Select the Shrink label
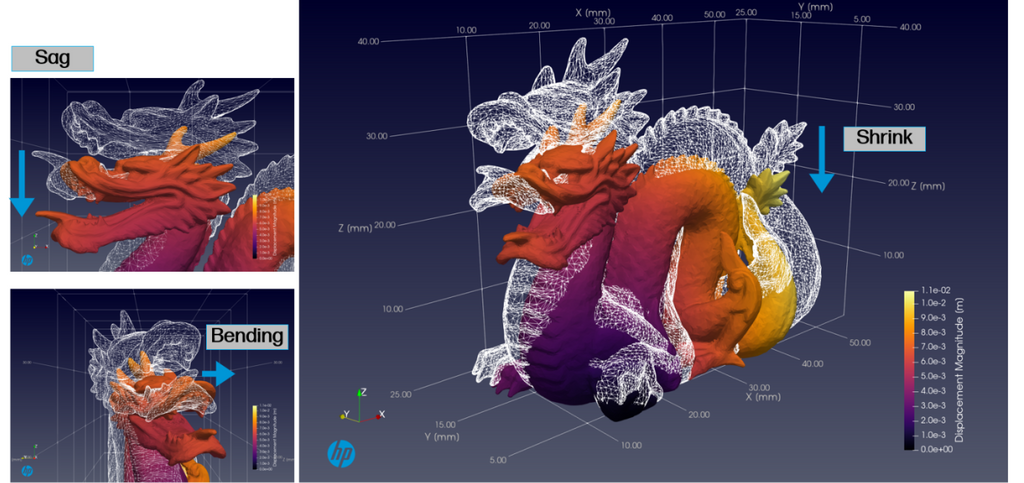Screen dimensions: 1024x483 (884, 138)
